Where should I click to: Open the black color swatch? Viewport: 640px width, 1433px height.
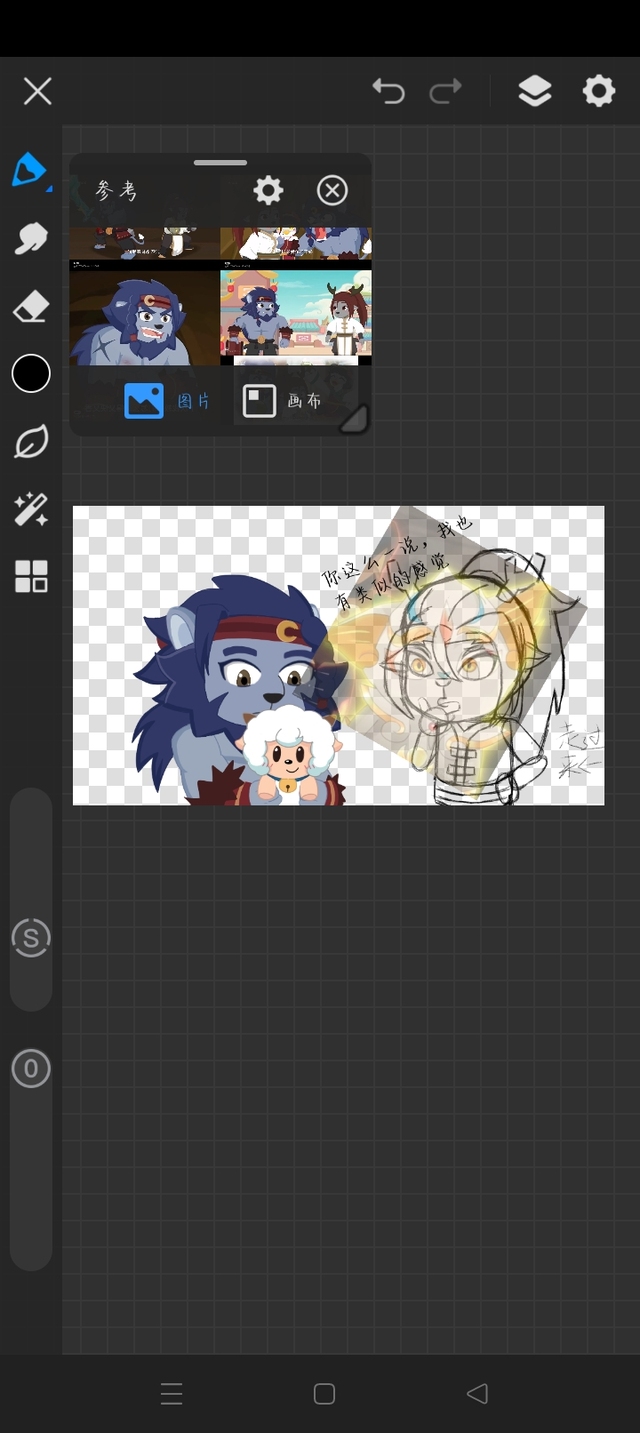tap(31, 374)
